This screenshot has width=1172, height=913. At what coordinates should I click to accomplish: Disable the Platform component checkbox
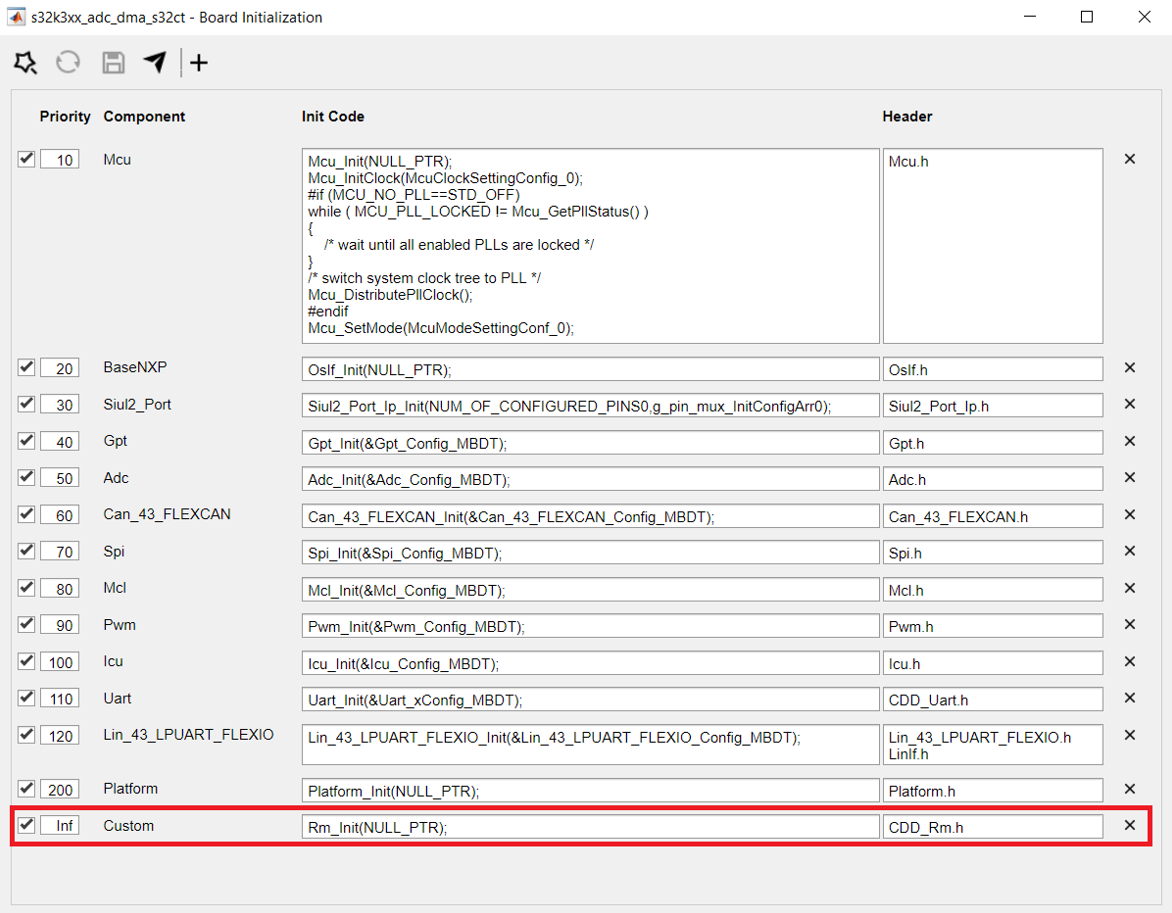(x=26, y=788)
